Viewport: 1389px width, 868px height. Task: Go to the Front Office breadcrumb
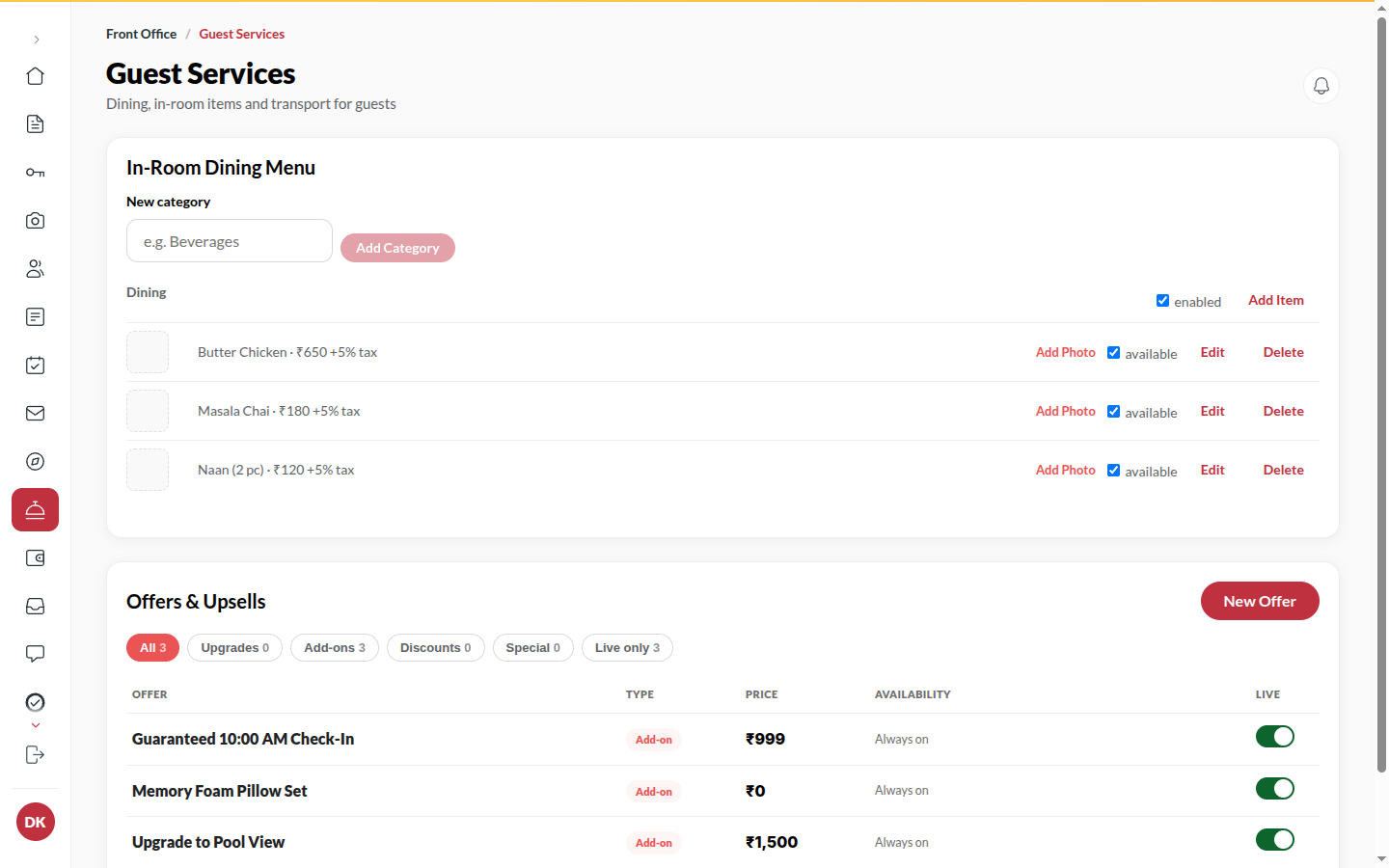(141, 34)
